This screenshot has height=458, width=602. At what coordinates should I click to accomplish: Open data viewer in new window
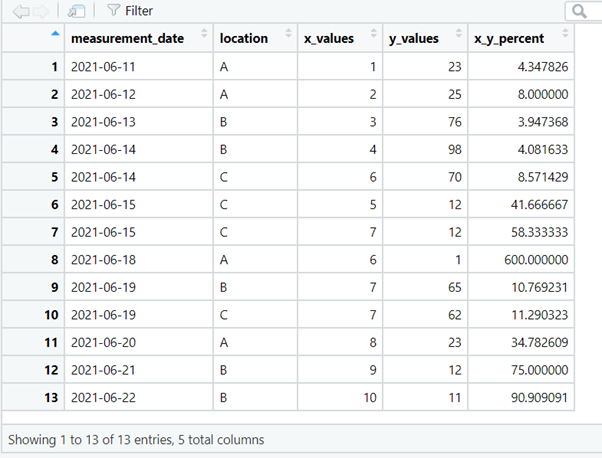77,11
